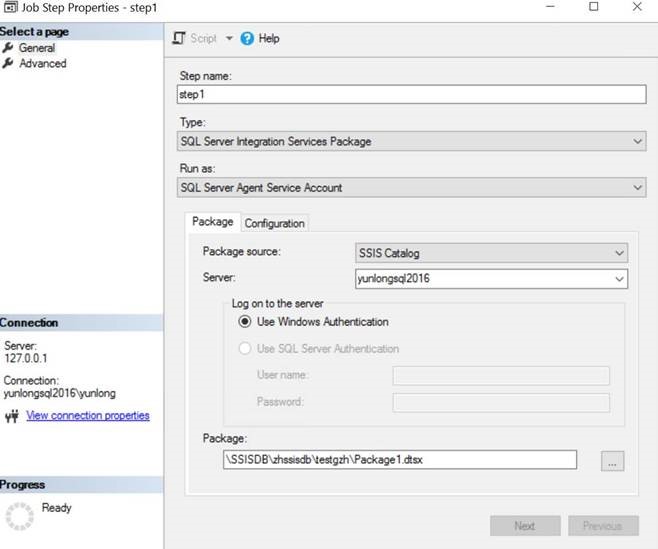Click the Job Step Properties window icon
Image resolution: width=658 pixels, height=549 pixels.
pos(9,7)
